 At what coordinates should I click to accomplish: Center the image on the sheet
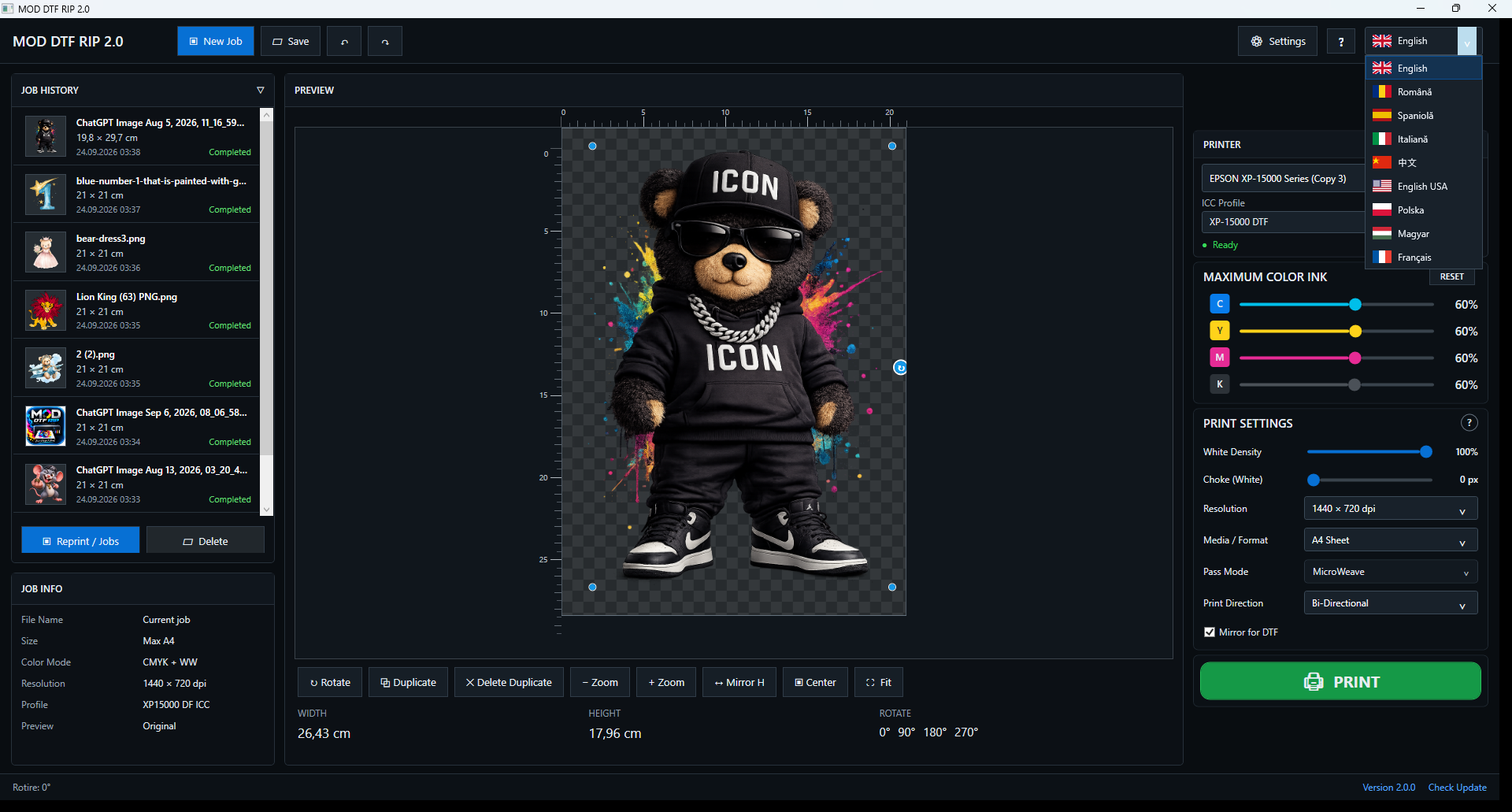point(815,682)
